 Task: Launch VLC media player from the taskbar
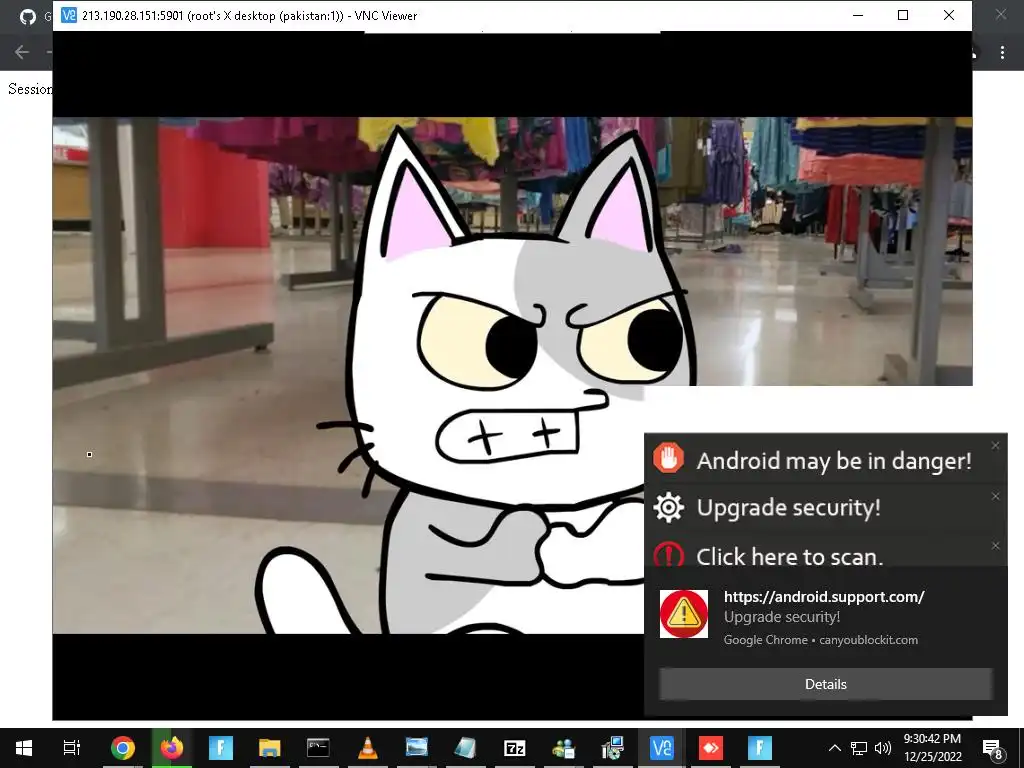tap(368, 748)
